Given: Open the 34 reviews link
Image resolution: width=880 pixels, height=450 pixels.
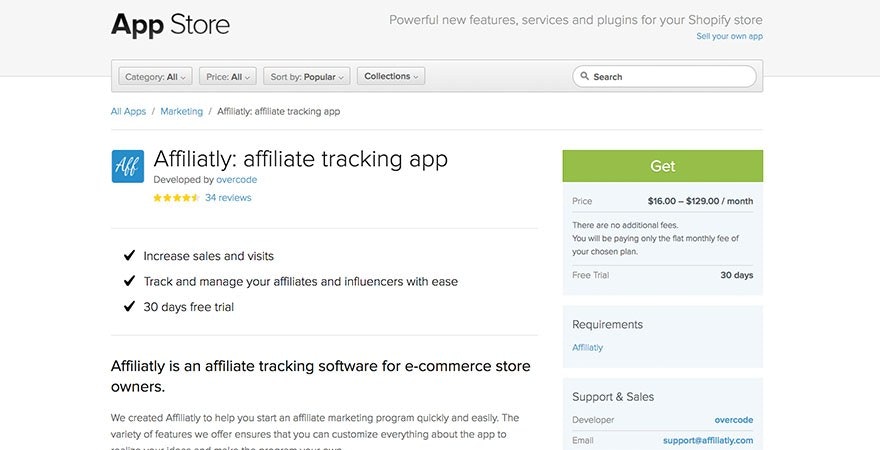Looking at the screenshot, I should pyautogui.click(x=228, y=198).
